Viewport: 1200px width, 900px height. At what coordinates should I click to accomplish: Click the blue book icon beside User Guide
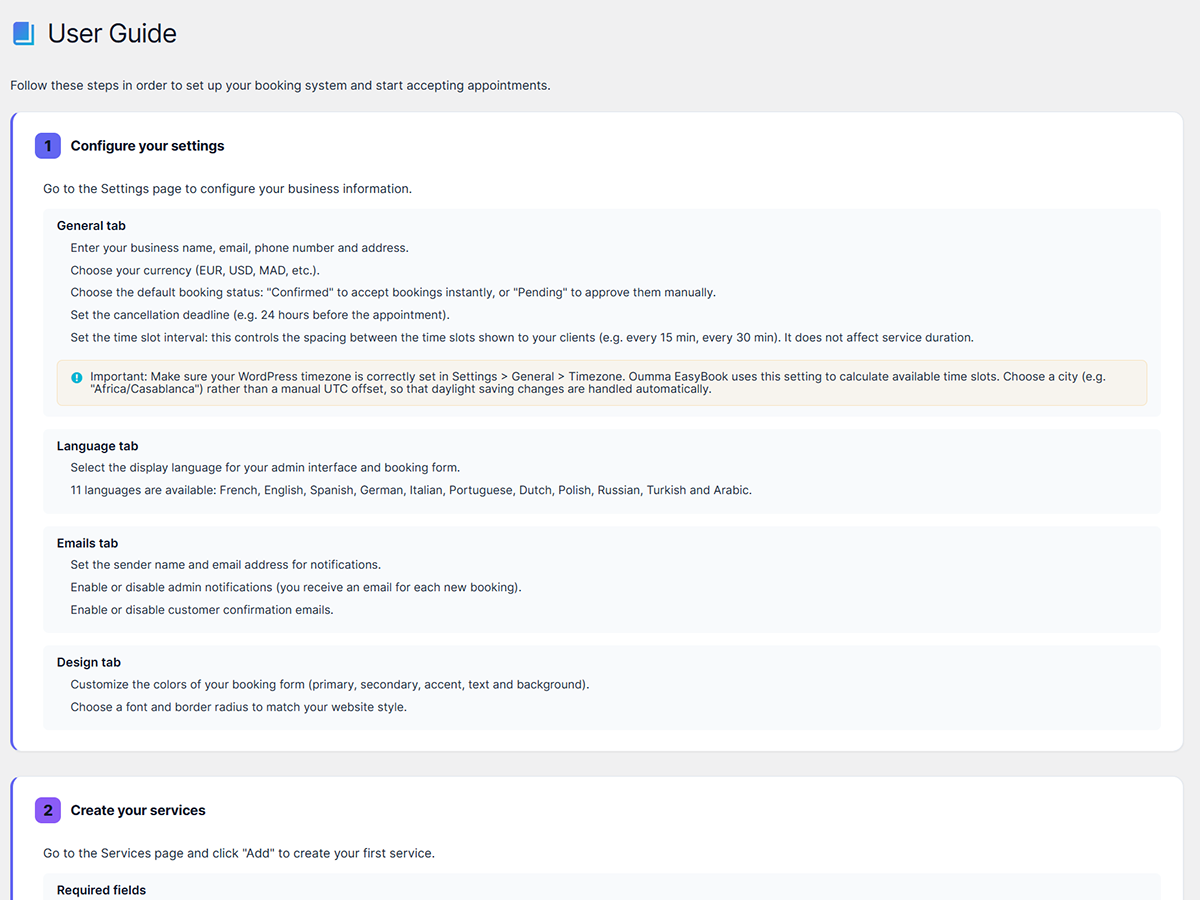click(23, 34)
